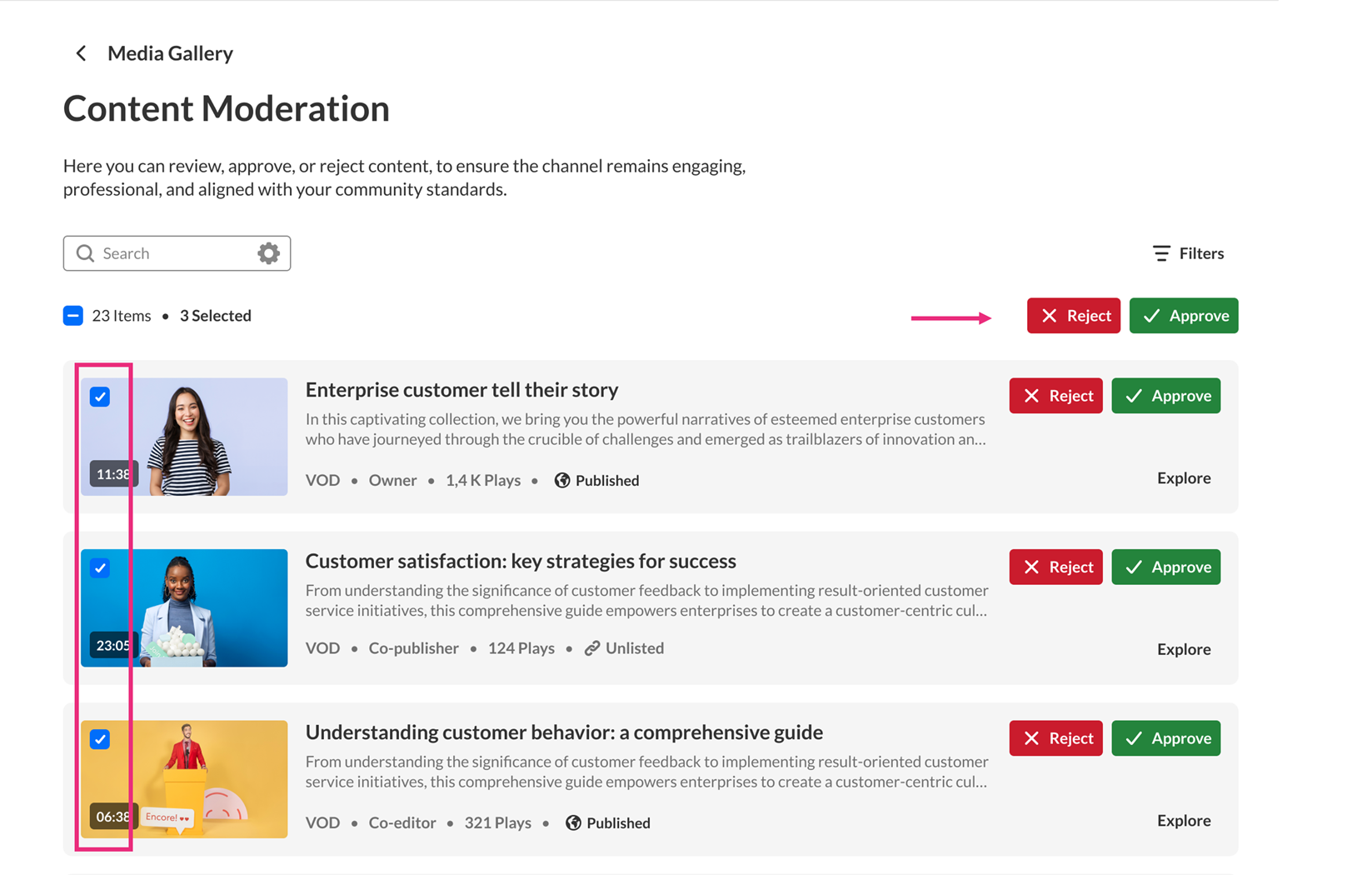This screenshot has width=1372, height=875.
Task: Approve Understanding customer behavior guide
Action: tap(1165, 738)
